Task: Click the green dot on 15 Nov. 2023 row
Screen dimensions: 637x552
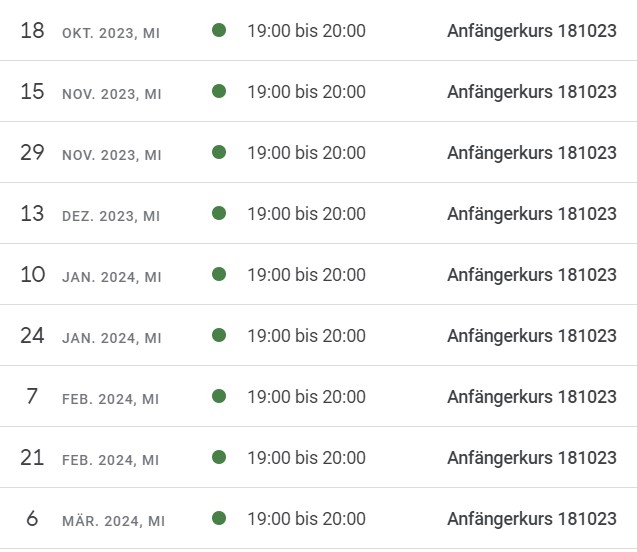Action: click(x=219, y=91)
